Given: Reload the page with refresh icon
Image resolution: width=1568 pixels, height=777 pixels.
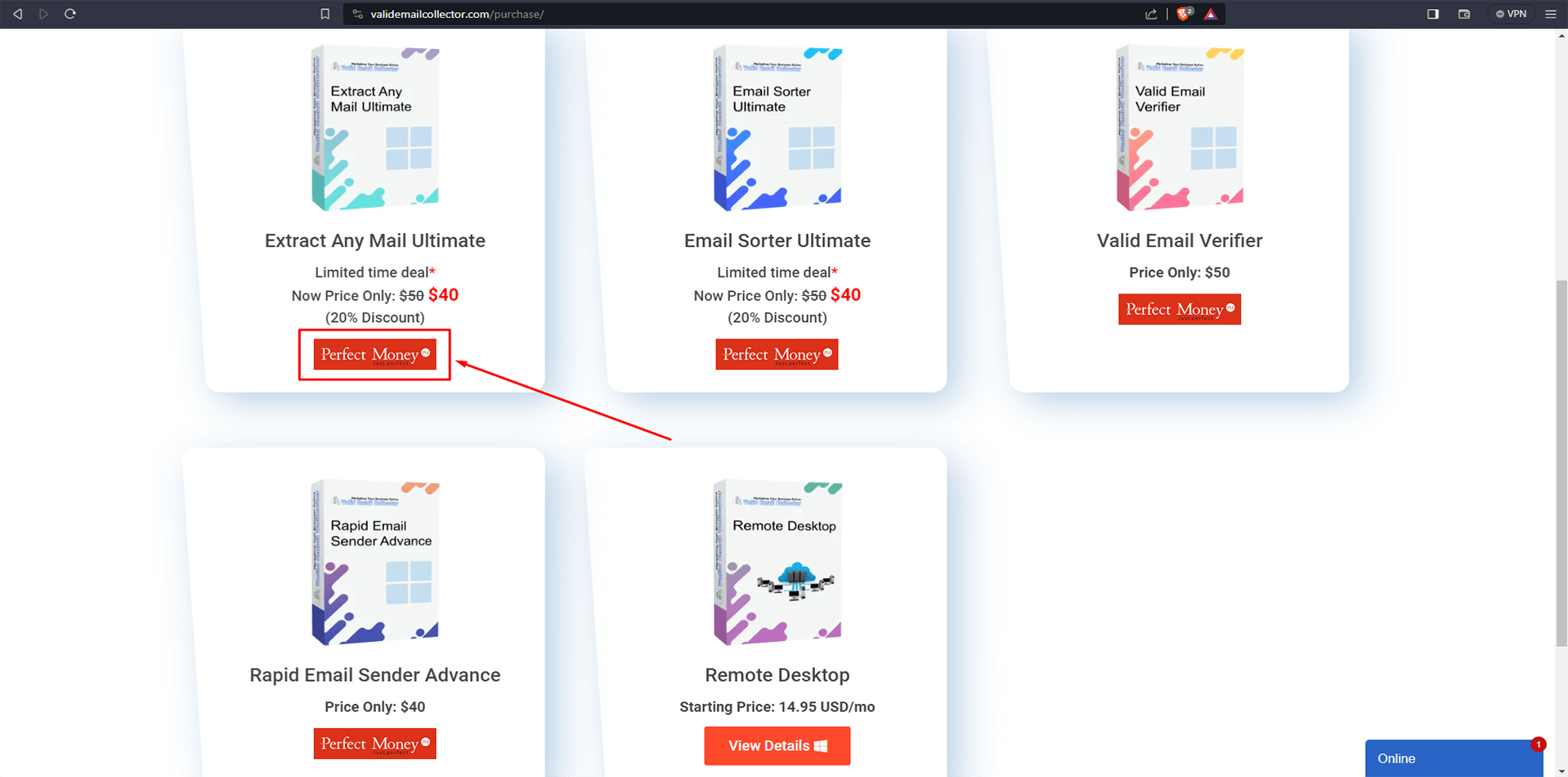Looking at the screenshot, I should click(70, 14).
